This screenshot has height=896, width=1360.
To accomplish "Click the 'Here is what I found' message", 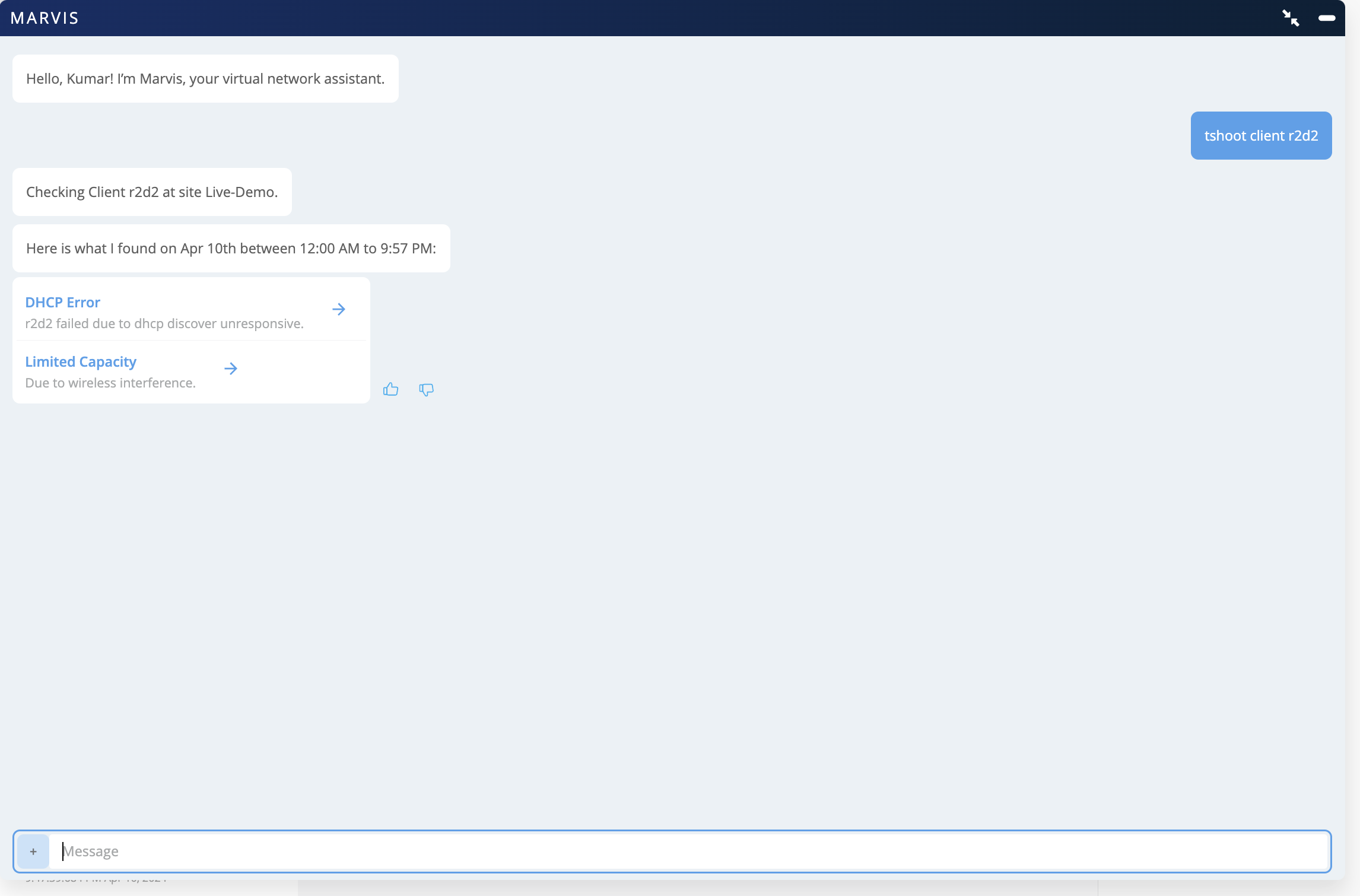I will tap(231, 249).
